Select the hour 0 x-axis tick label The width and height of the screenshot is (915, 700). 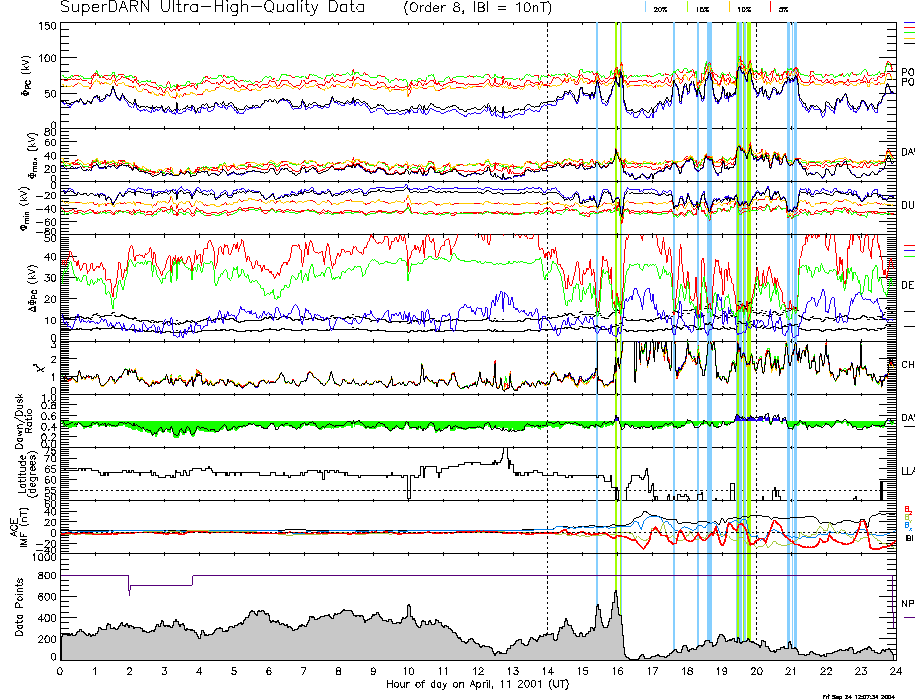61,671
